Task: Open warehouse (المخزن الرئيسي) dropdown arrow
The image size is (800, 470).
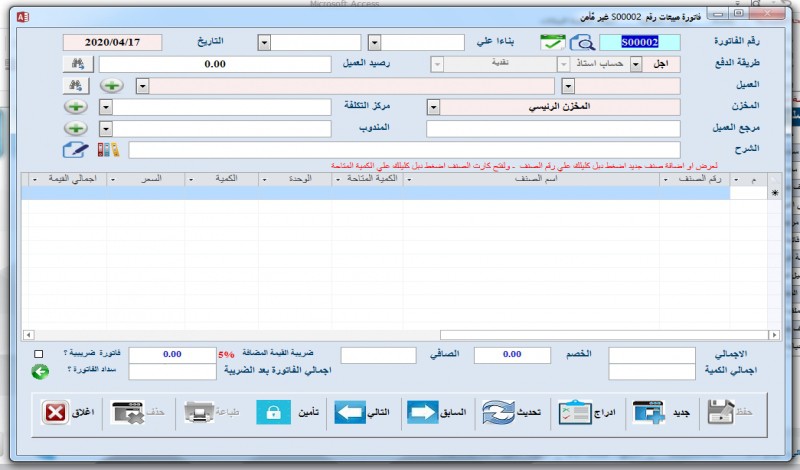Action: click(433, 107)
